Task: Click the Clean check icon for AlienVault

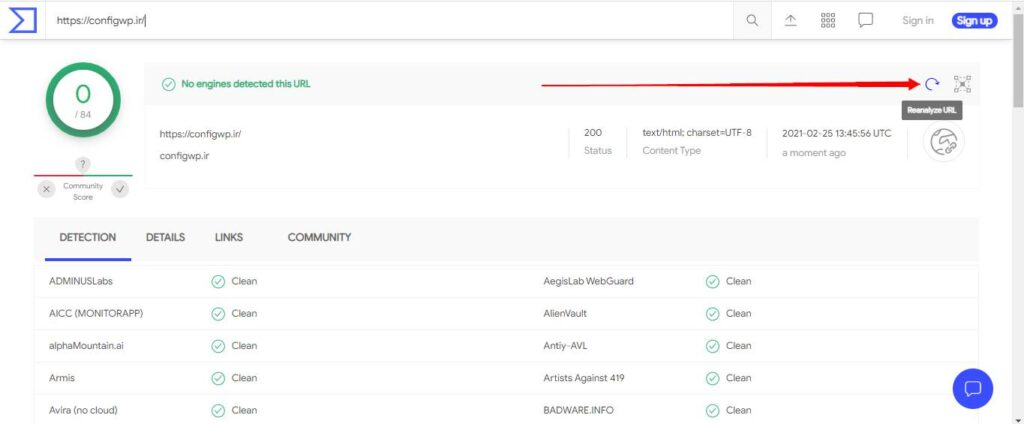Action: [712, 314]
